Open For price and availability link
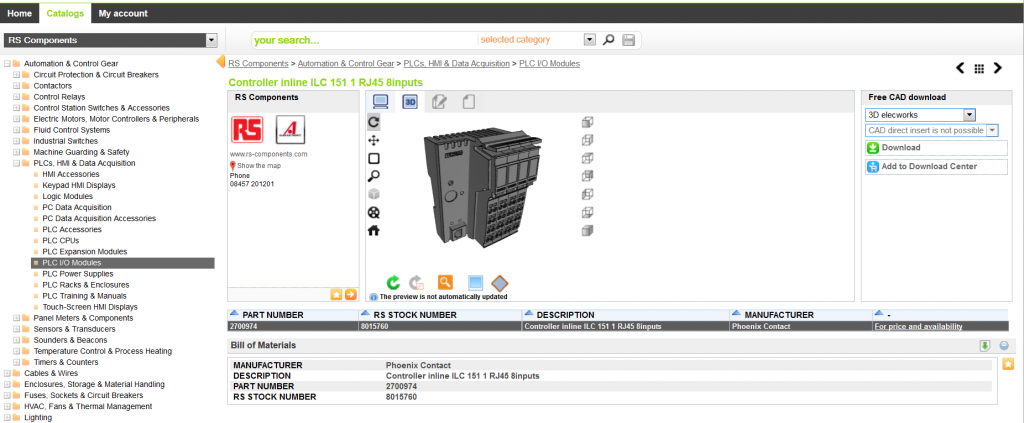This screenshot has width=1024, height=423. tap(918, 326)
